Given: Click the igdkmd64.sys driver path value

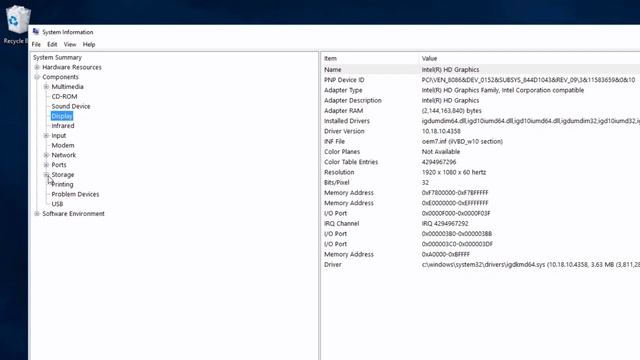Looking at the screenshot, I should coord(531,264).
